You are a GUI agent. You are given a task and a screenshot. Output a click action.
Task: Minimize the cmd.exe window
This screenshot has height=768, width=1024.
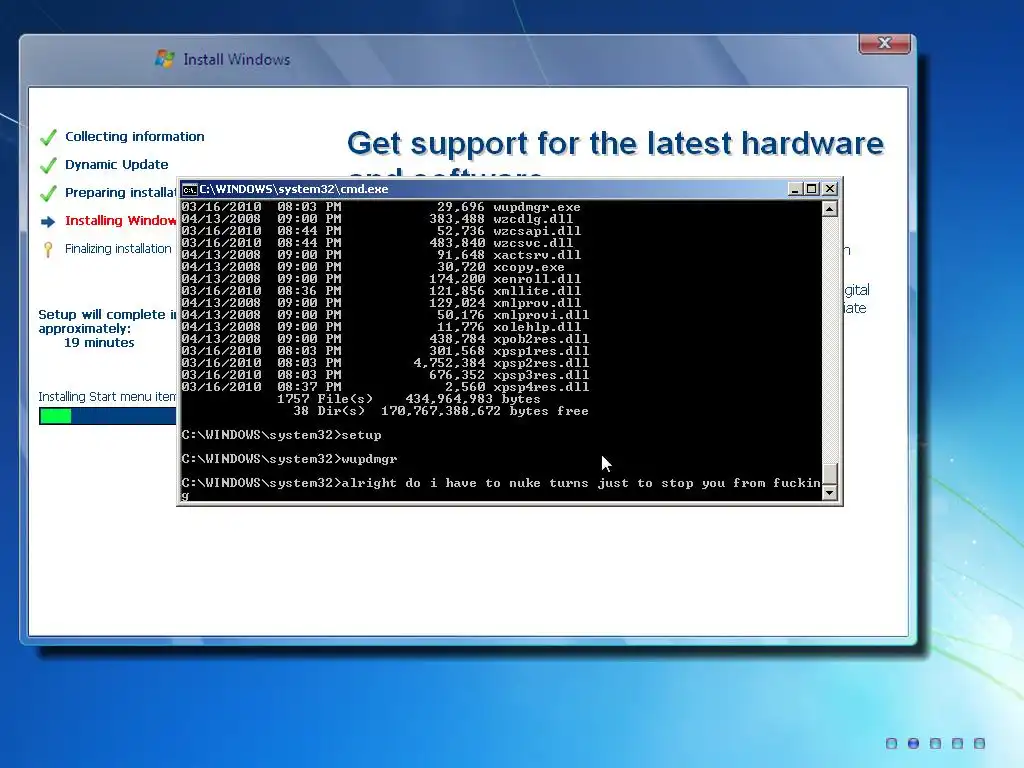tap(795, 189)
